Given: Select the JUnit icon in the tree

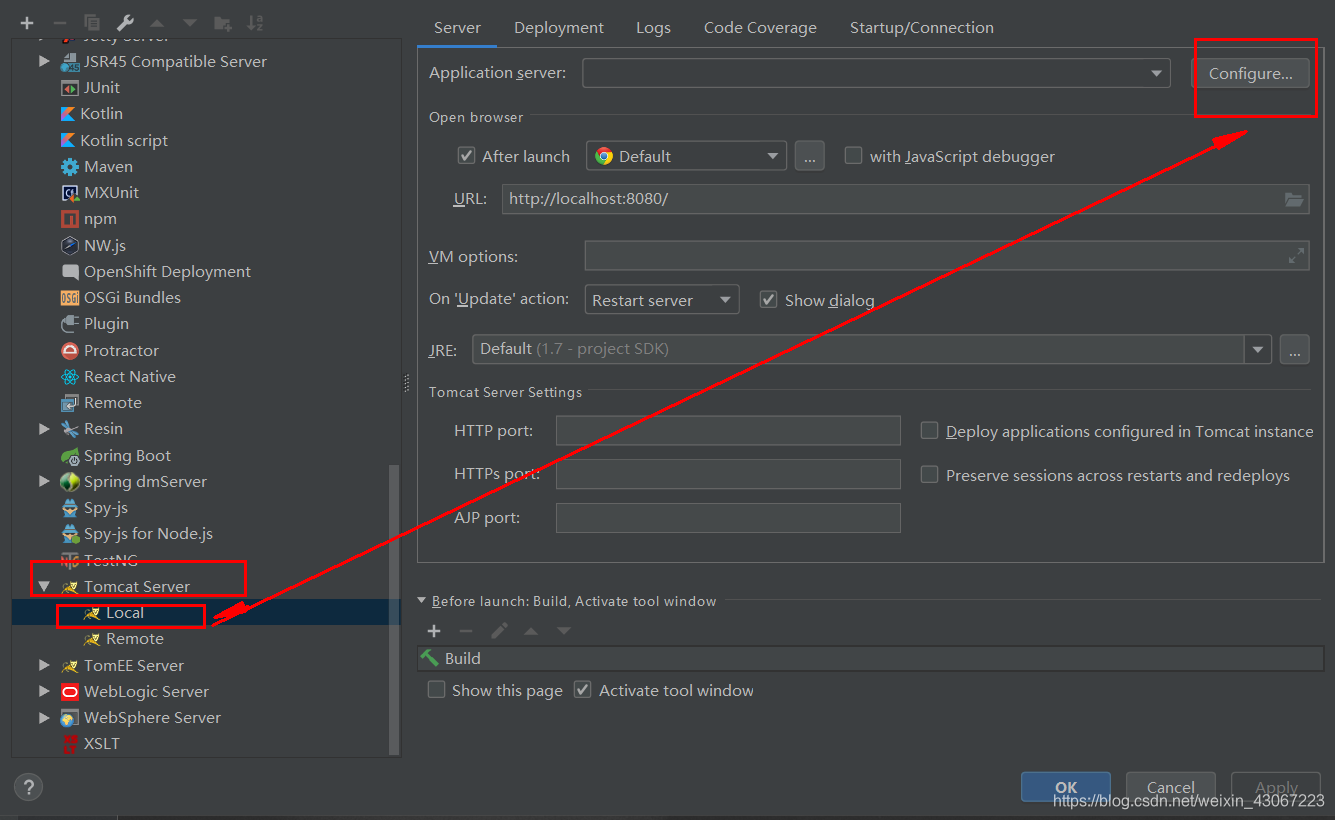Looking at the screenshot, I should 70,88.
